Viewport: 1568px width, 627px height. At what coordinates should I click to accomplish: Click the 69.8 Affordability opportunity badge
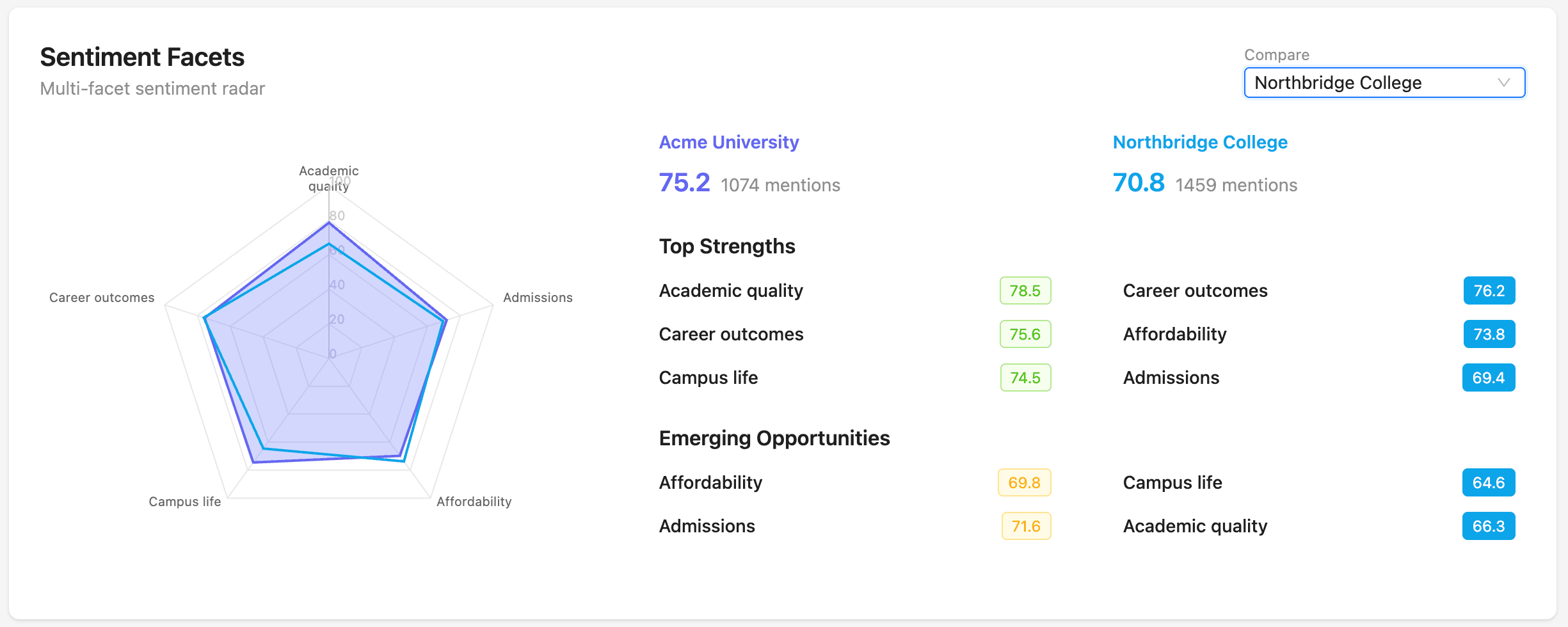pyautogui.click(x=1025, y=482)
